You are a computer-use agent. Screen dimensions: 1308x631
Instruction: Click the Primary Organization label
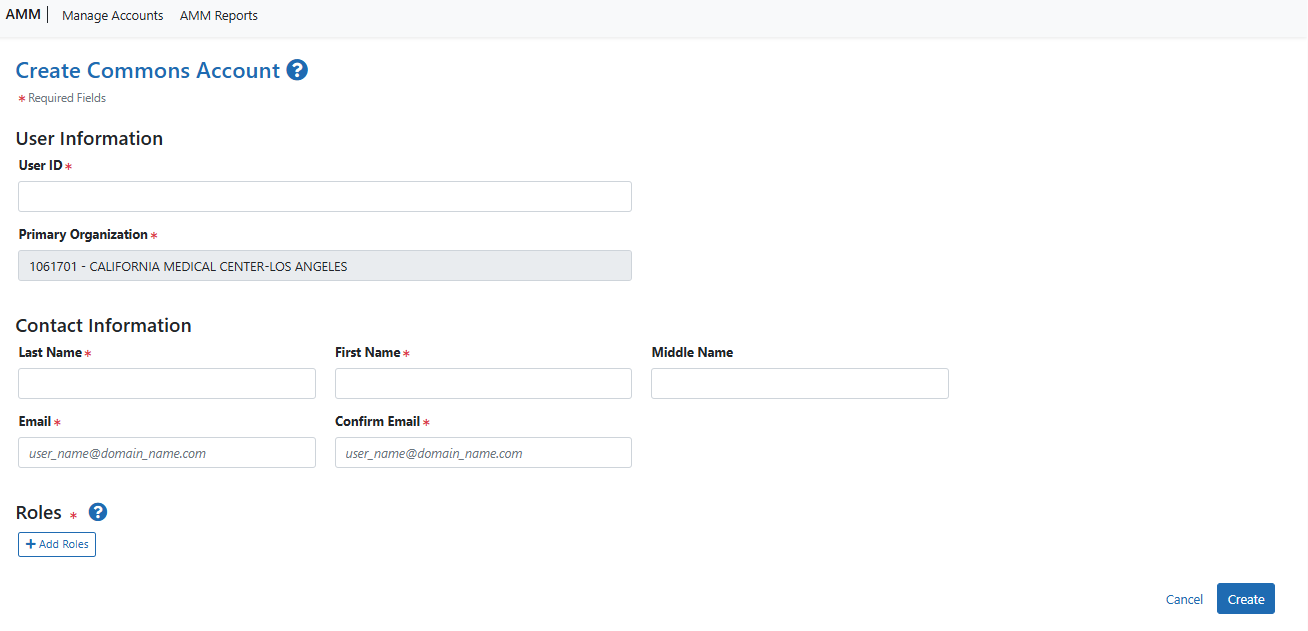[x=83, y=234]
